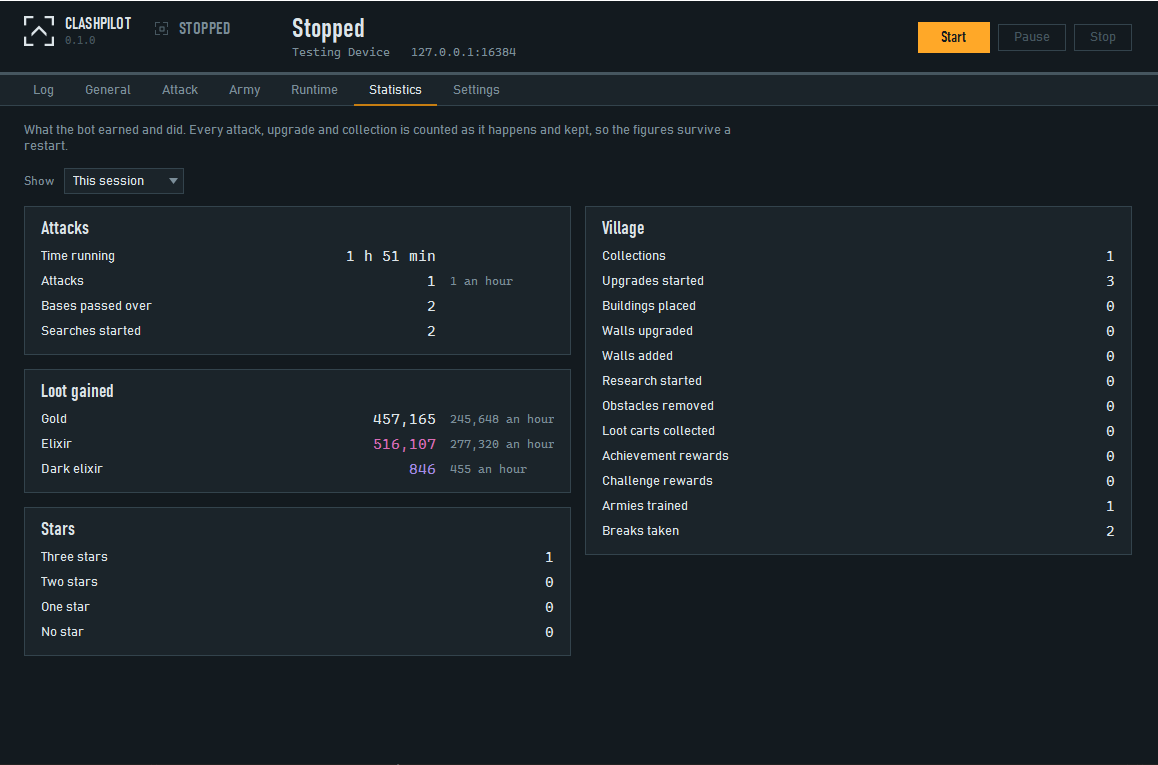1158x765 pixels.
Task: Click the attacks rate '1 an hour'
Action: pyautogui.click(x=481, y=281)
